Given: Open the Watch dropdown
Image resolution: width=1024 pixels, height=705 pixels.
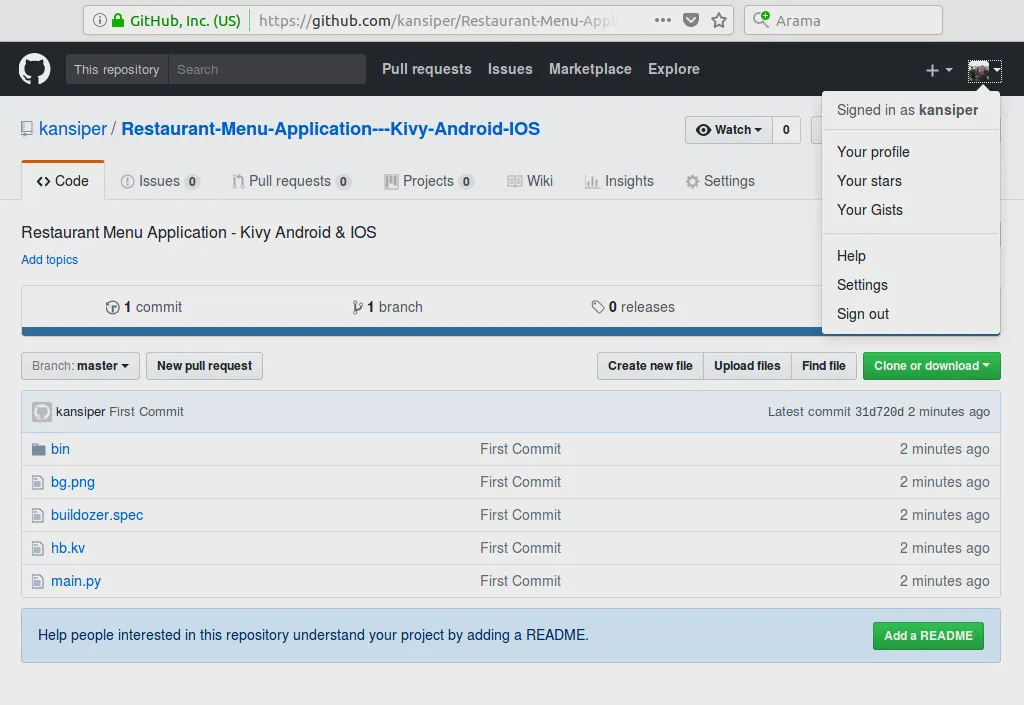Looking at the screenshot, I should coord(729,130).
